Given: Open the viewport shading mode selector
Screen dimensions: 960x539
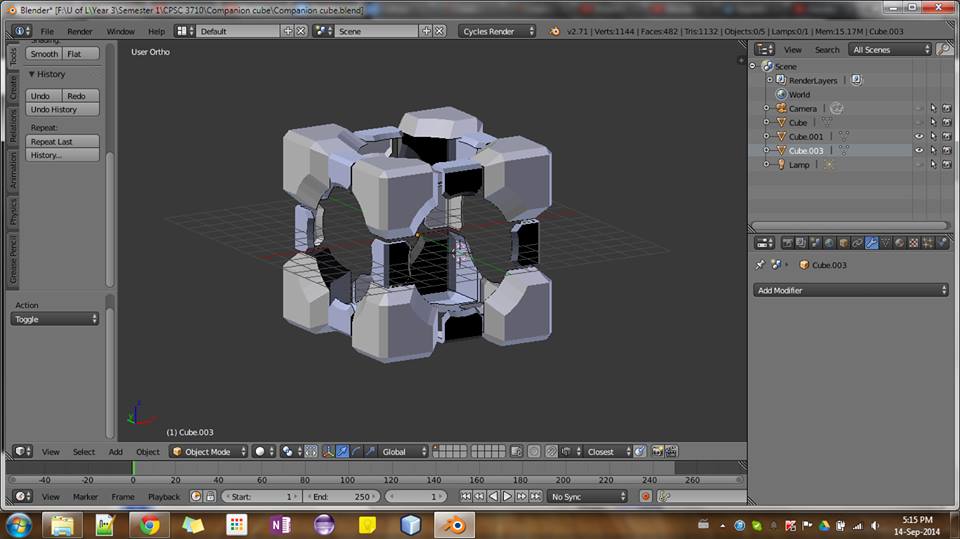Looking at the screenshot, I should [263, 451].
